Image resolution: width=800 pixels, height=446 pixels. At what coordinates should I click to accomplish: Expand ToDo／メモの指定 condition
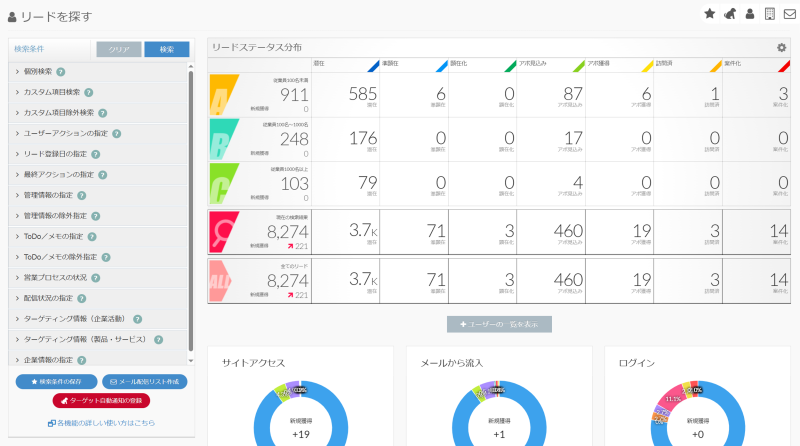(x=98, y=236)
